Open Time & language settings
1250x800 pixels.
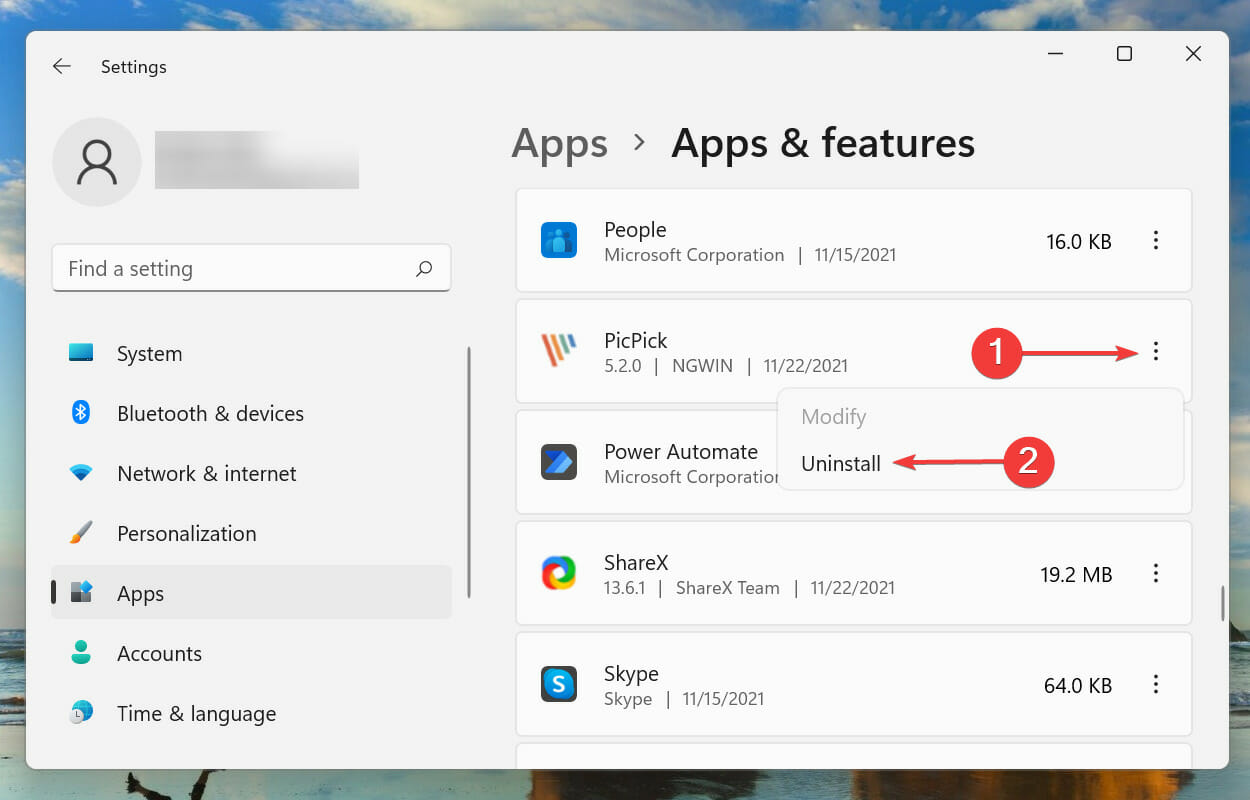pos(251,713)
